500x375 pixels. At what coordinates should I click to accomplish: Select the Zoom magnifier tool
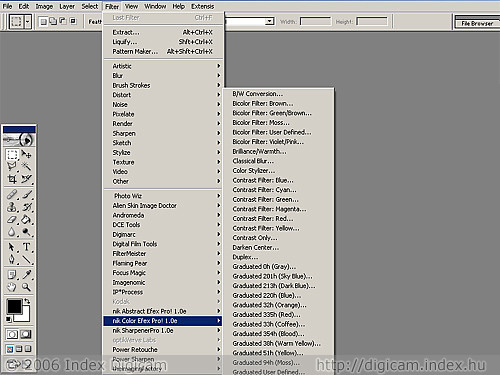click(x=26, y=287)
